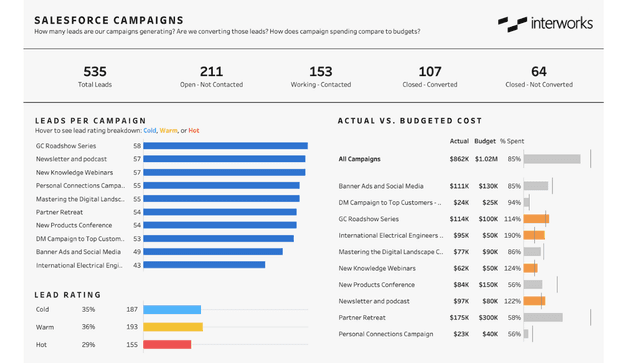Click the 155 Hot lead count
This screenshot has width=640, height=363.
[x=132, y=345]
